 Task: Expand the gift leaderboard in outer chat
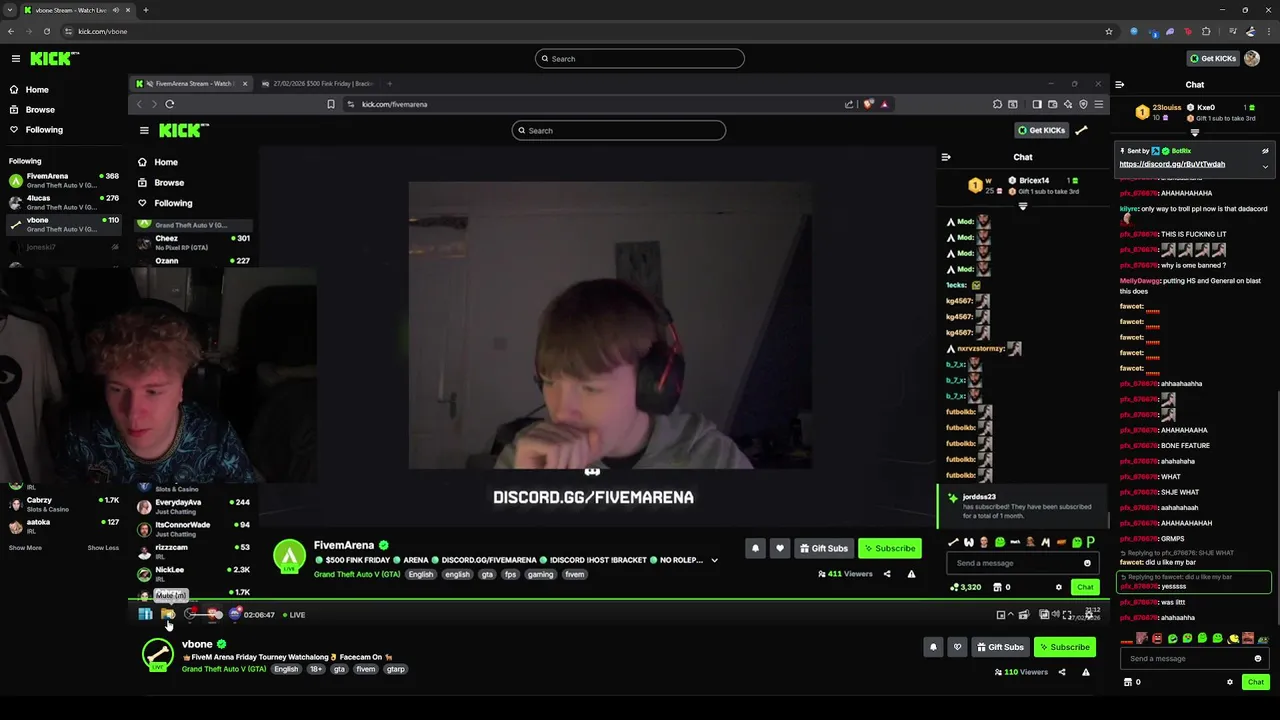1195,132
